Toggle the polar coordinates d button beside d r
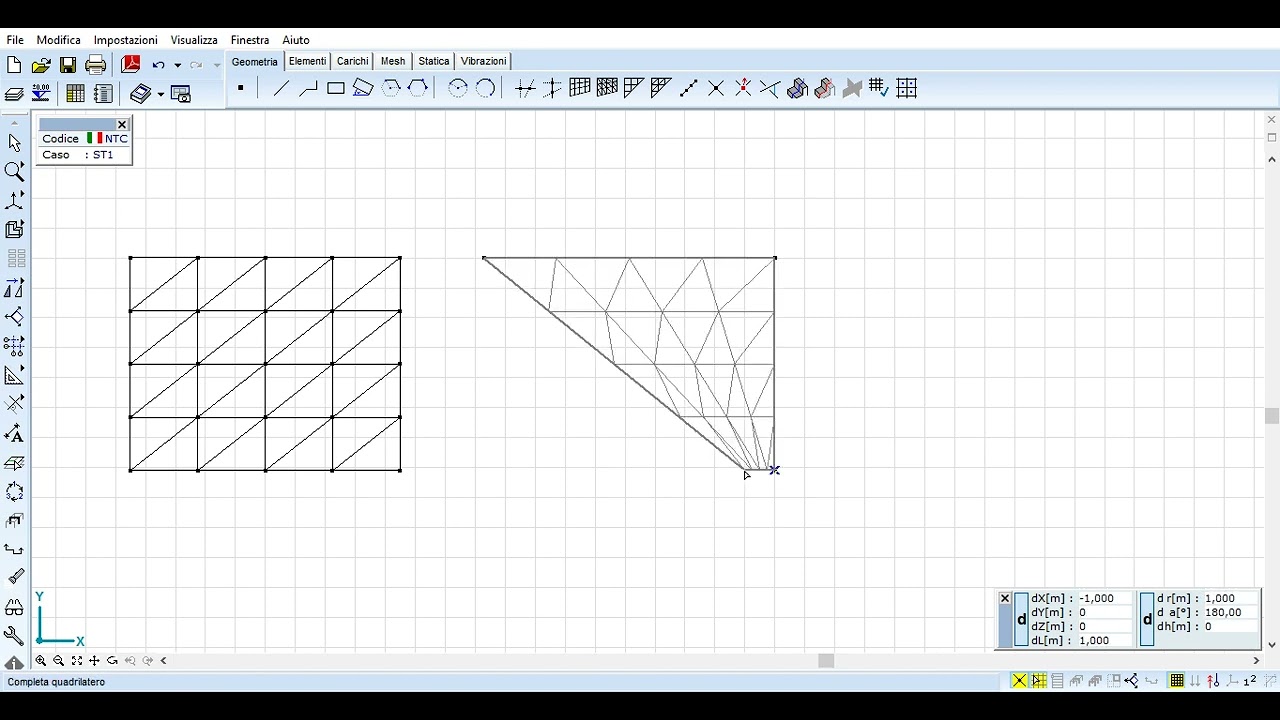The width and height of the screenshot is (1280, 720). click(1147, 620)
